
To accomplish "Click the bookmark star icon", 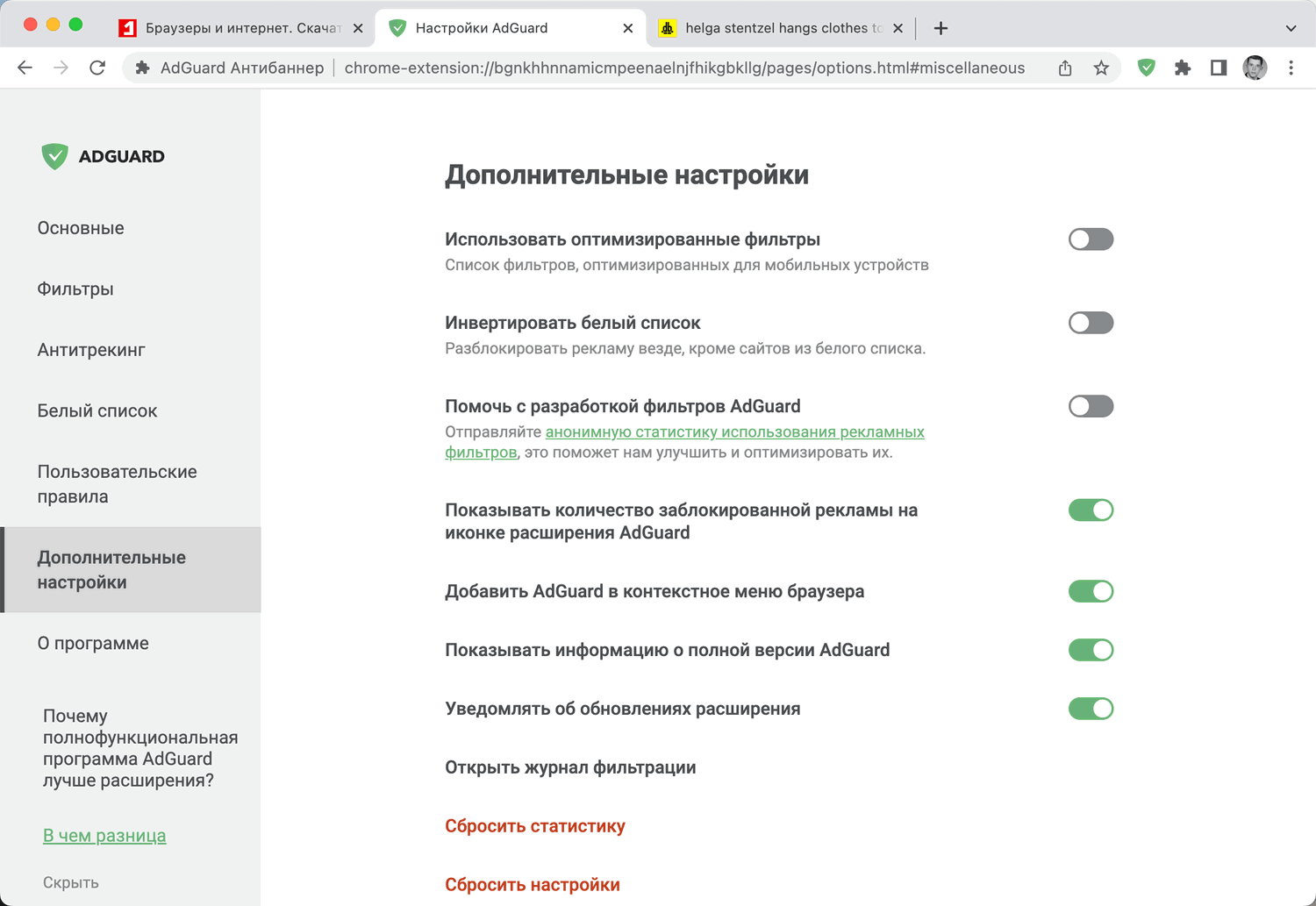I will pos(1101,68).
